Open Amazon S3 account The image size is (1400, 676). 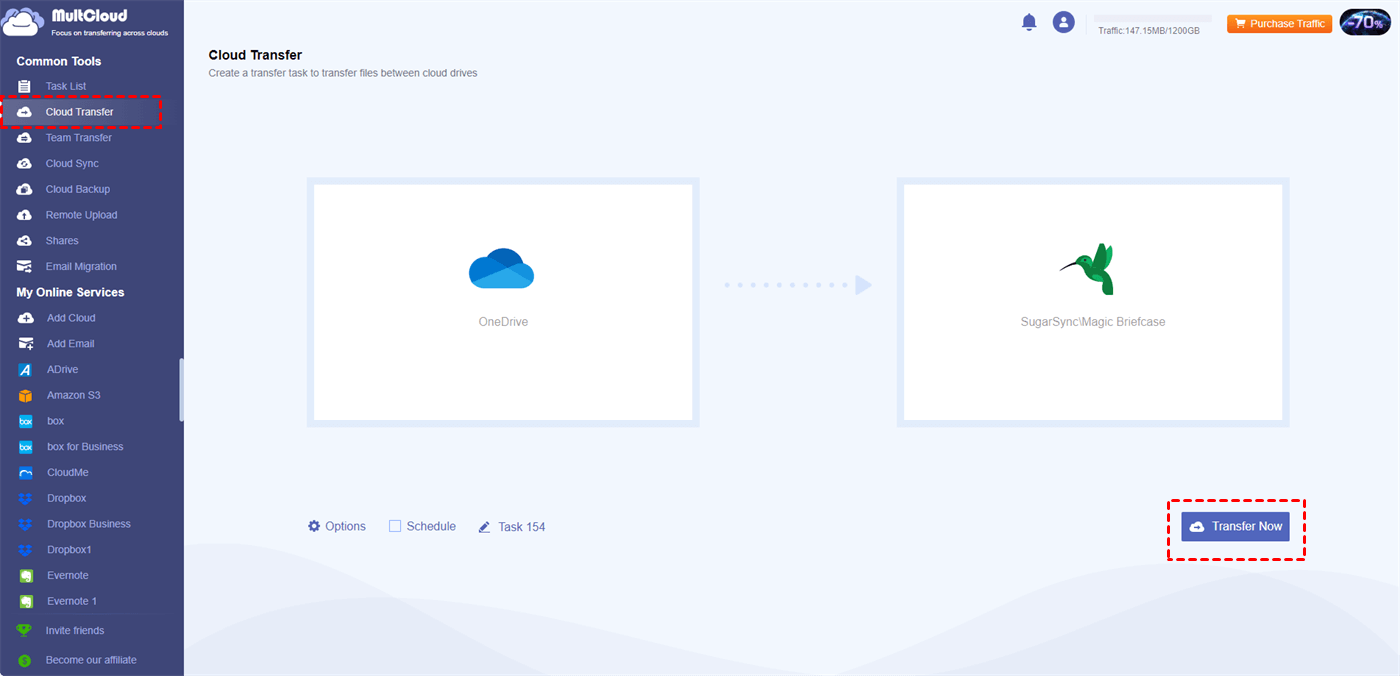[74, 396]
